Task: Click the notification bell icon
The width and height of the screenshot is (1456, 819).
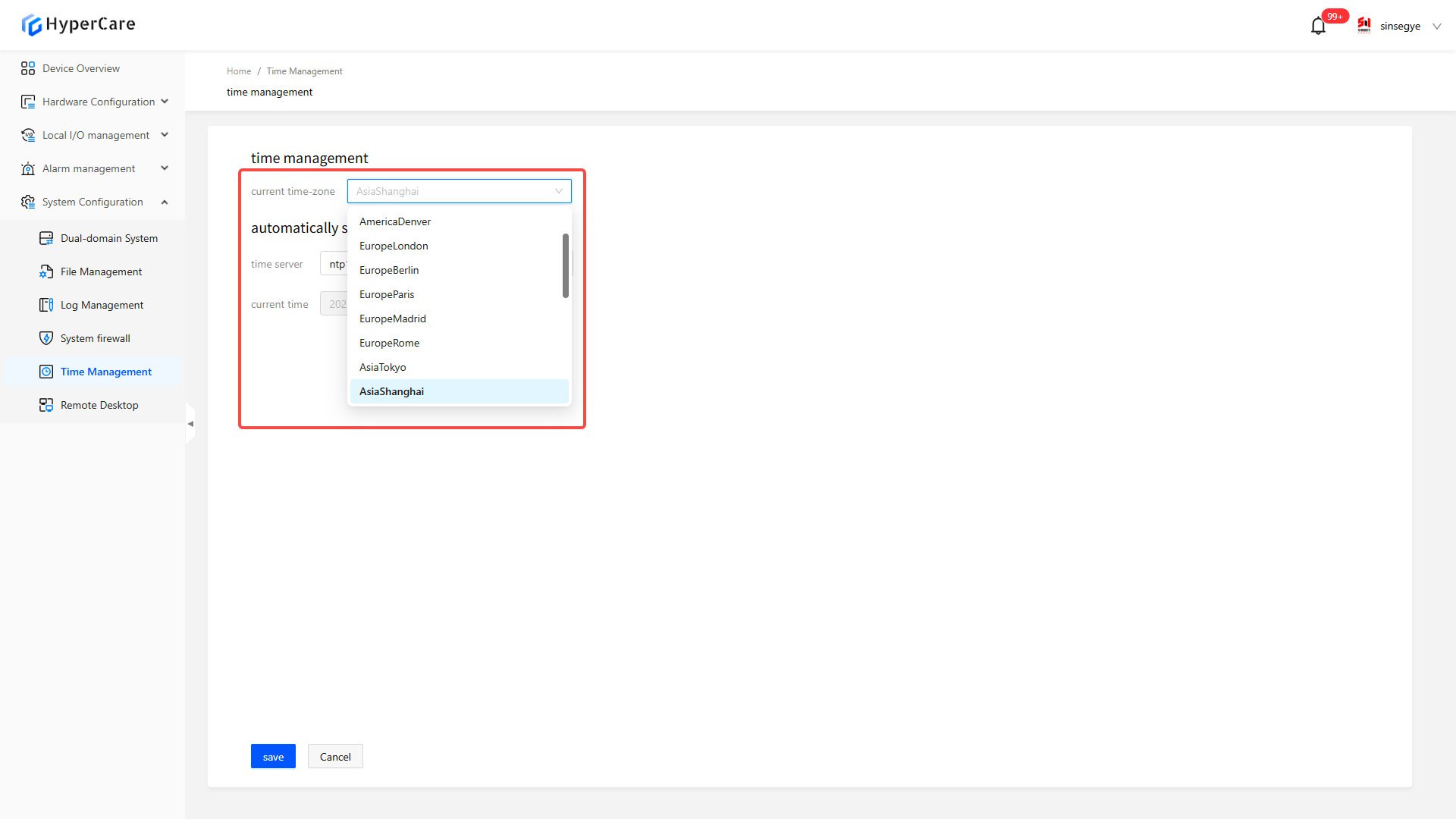Action: tap(1318, 27)
